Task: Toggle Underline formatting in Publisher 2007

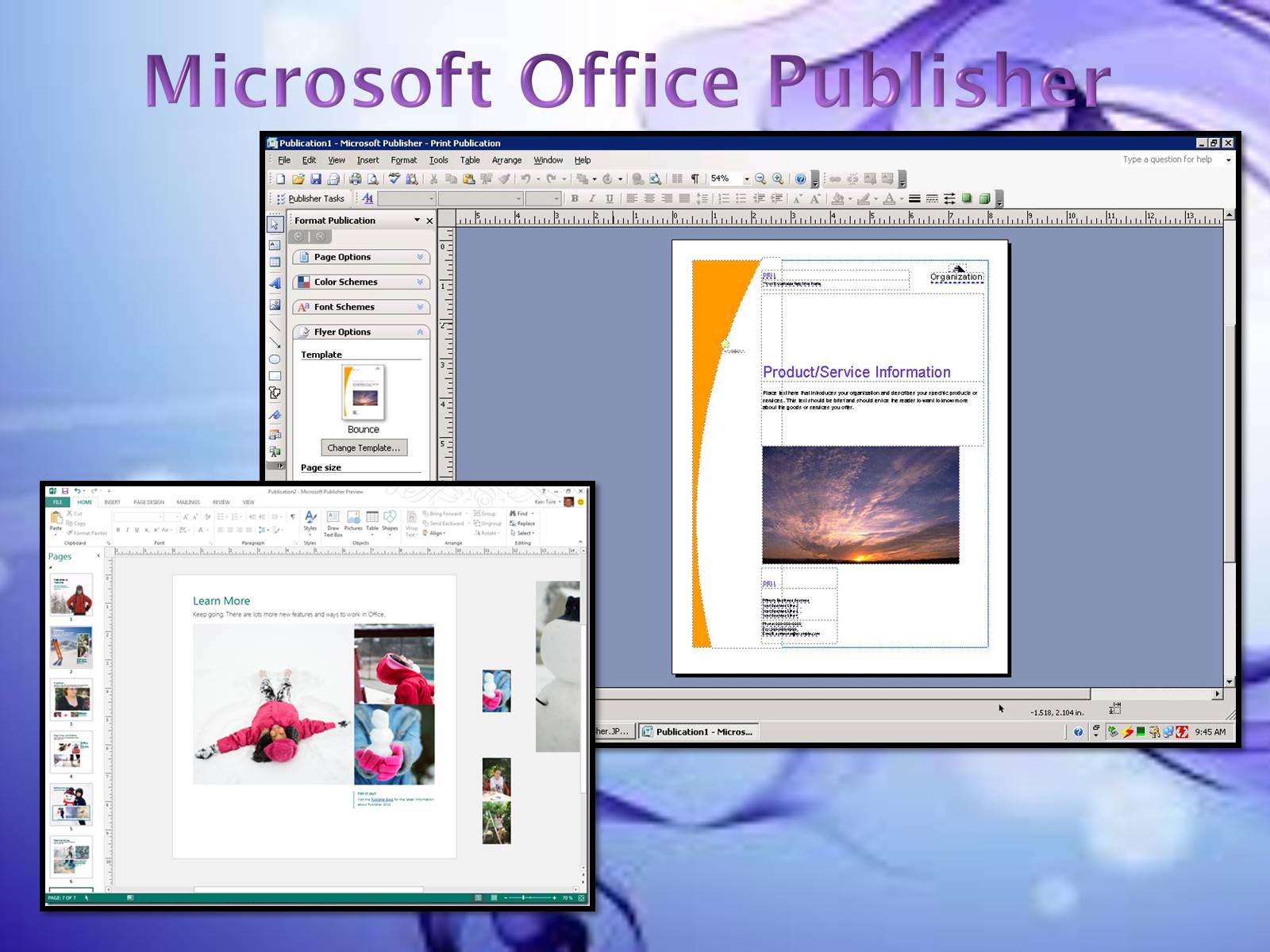Action: coord(610,198)
